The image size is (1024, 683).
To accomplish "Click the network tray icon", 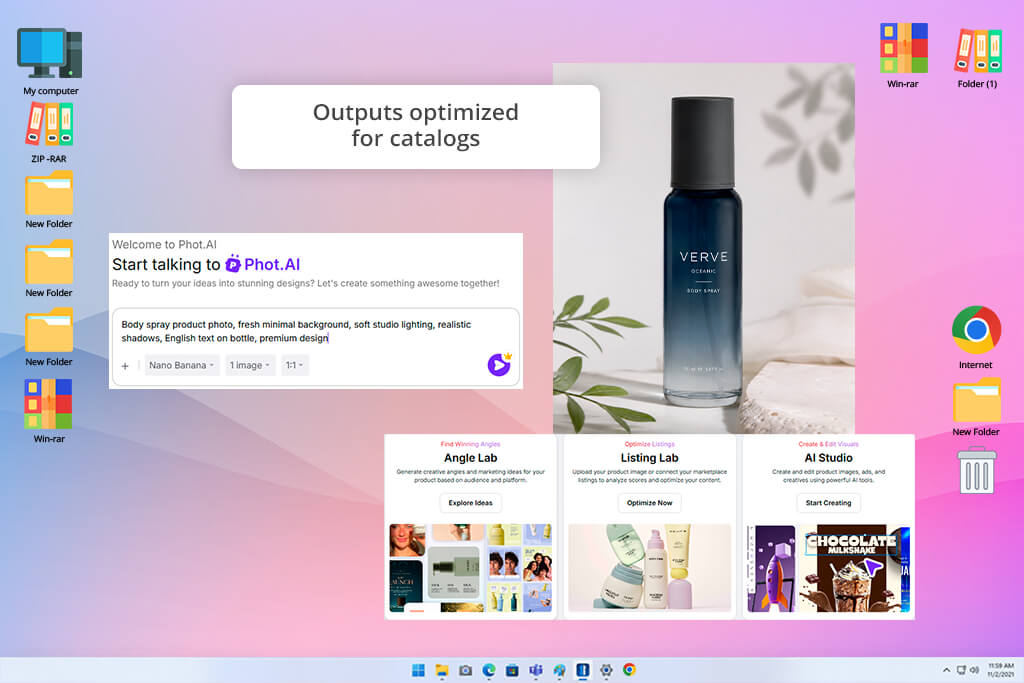I will point(961,670).
